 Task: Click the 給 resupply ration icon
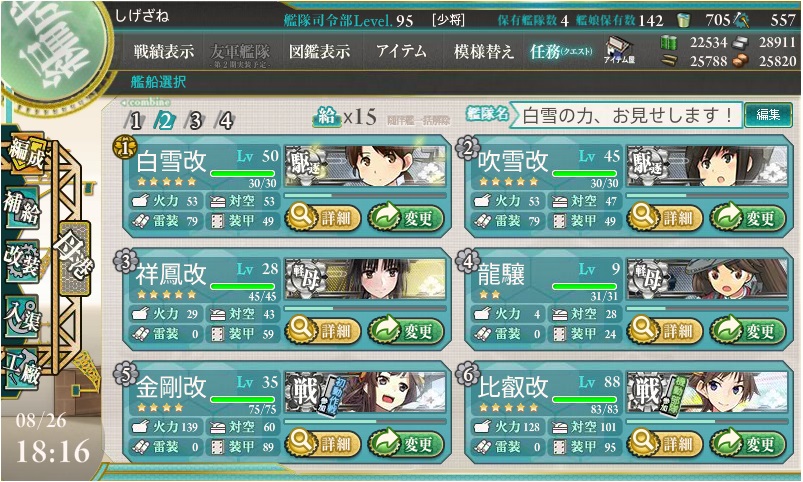click(327, 117)
